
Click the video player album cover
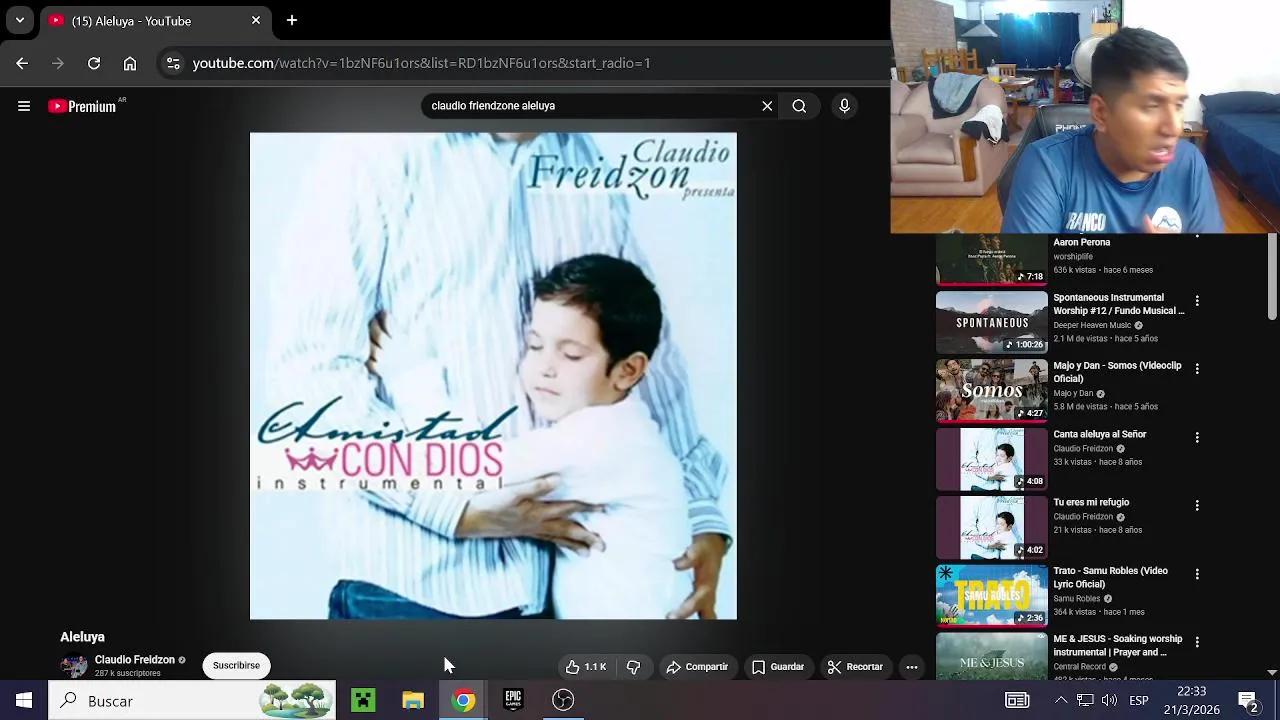pos(493,376)
